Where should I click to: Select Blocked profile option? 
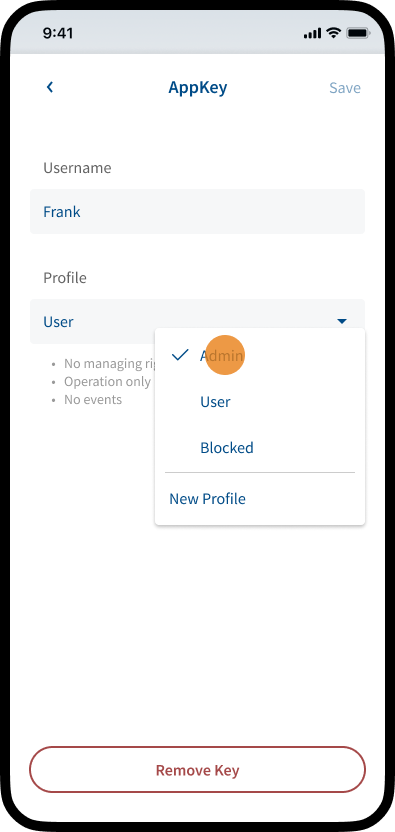pos(227,448)
